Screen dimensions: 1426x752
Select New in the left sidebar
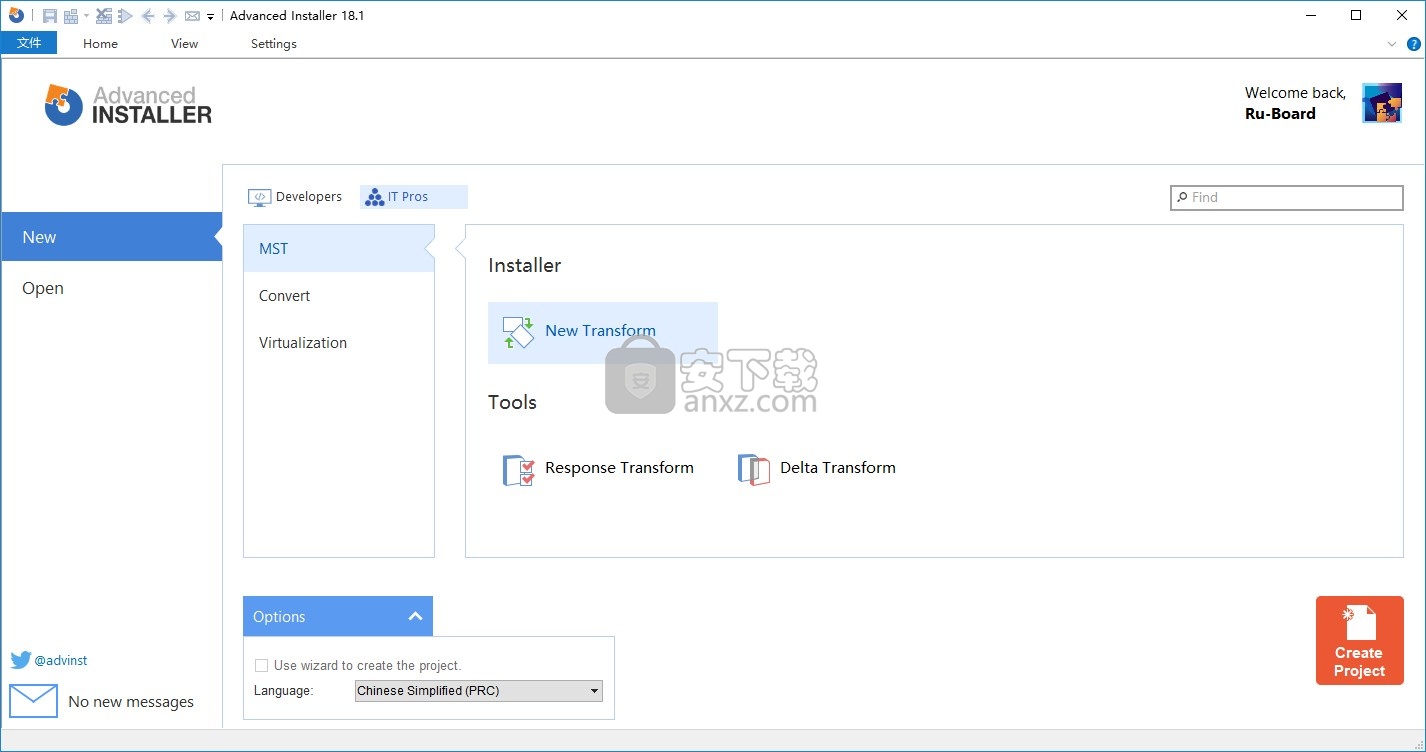(x=111, y=237)
